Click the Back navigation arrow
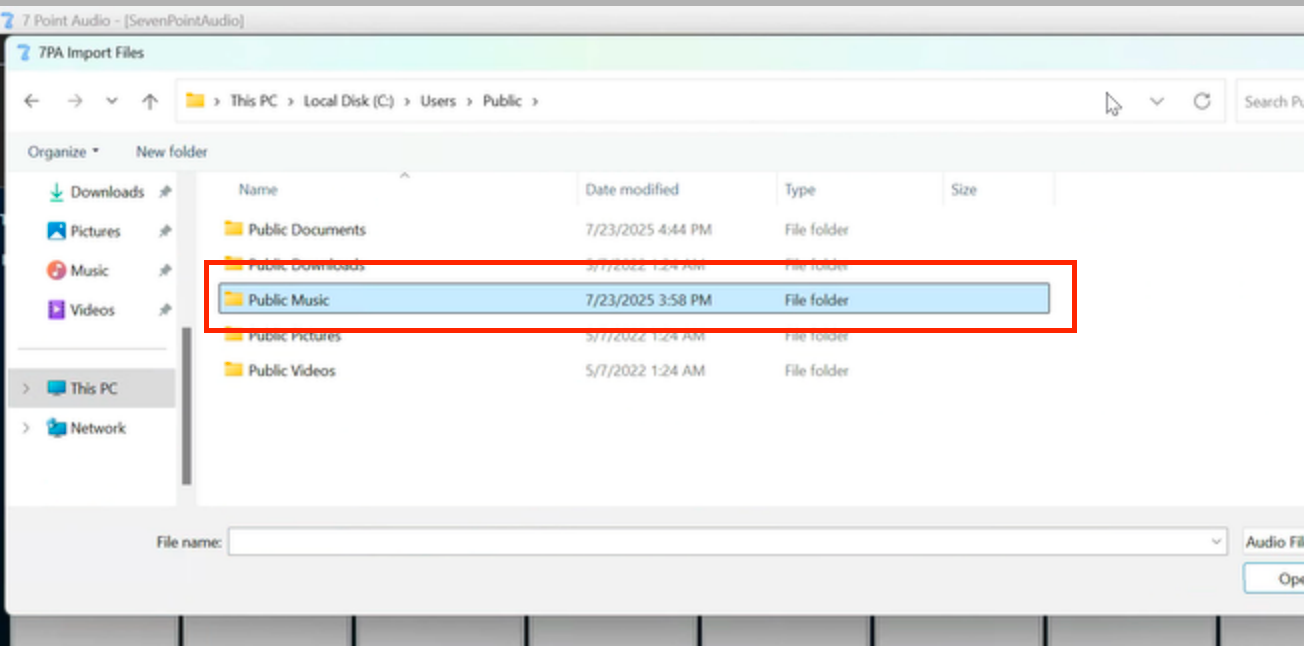The width and height of the screenshot is (1304, 646). (x=32, y=101)
